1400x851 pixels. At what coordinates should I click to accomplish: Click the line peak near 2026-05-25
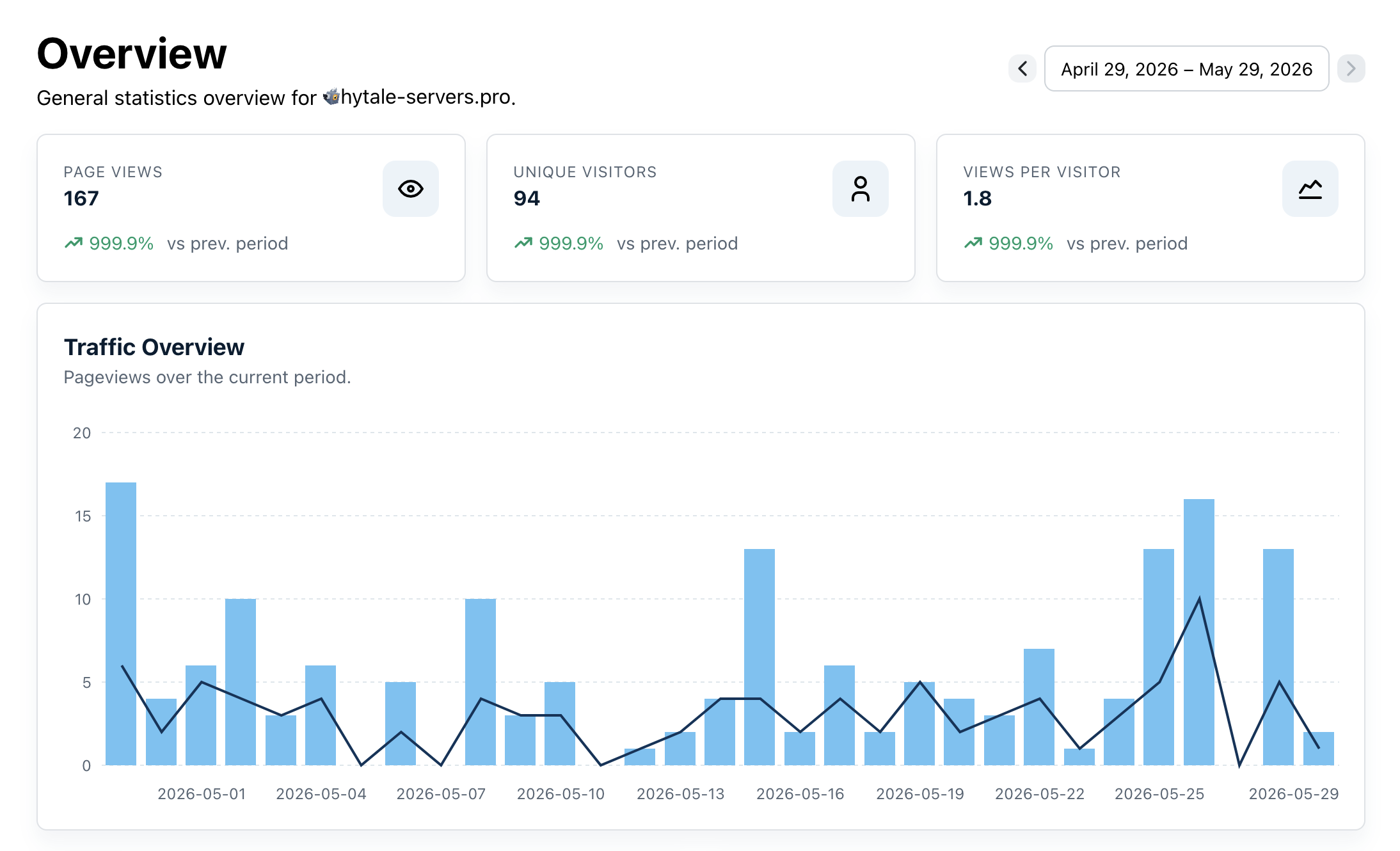[1199, 599]
